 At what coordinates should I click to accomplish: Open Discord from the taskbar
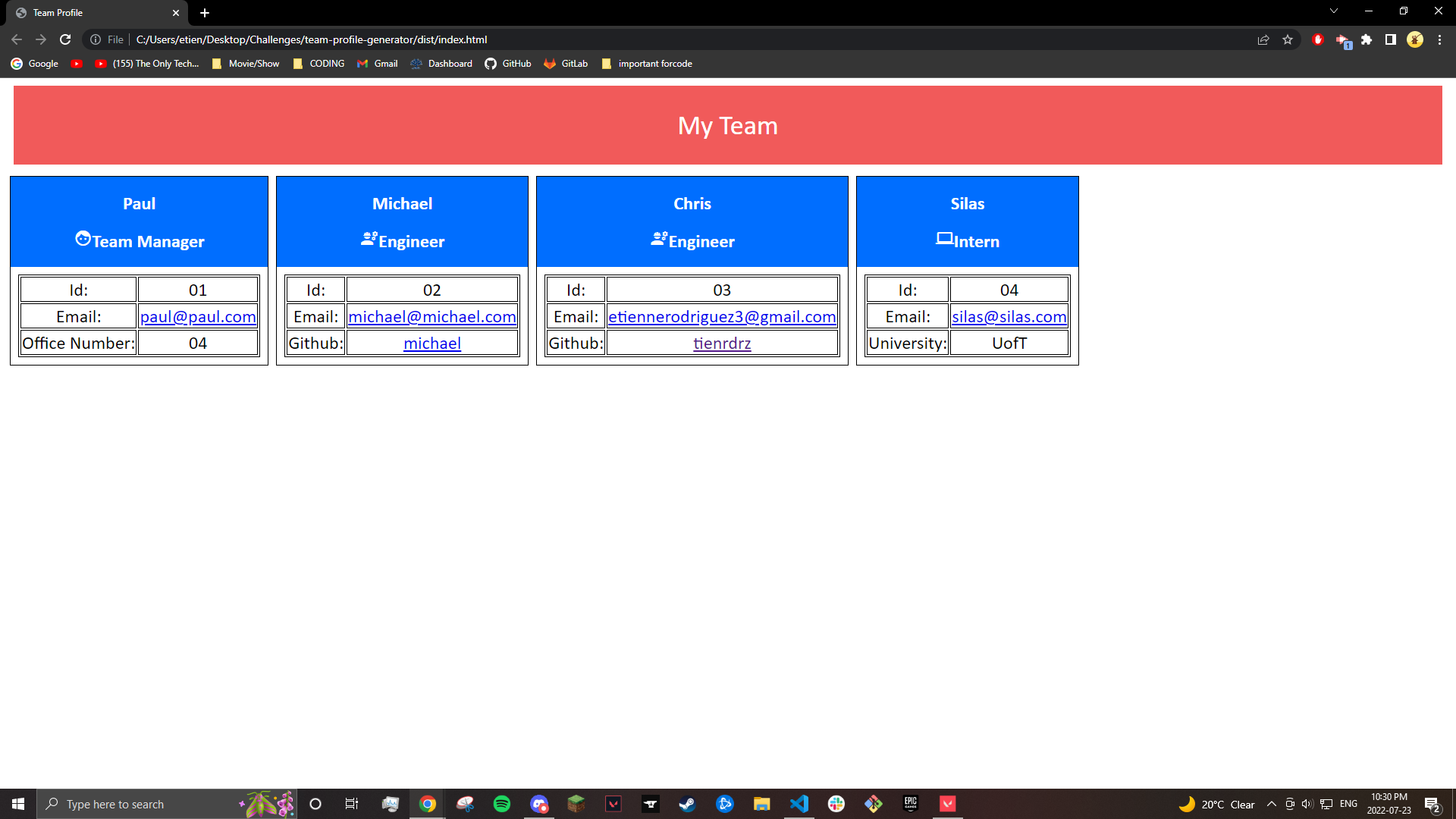click(540, 803)
